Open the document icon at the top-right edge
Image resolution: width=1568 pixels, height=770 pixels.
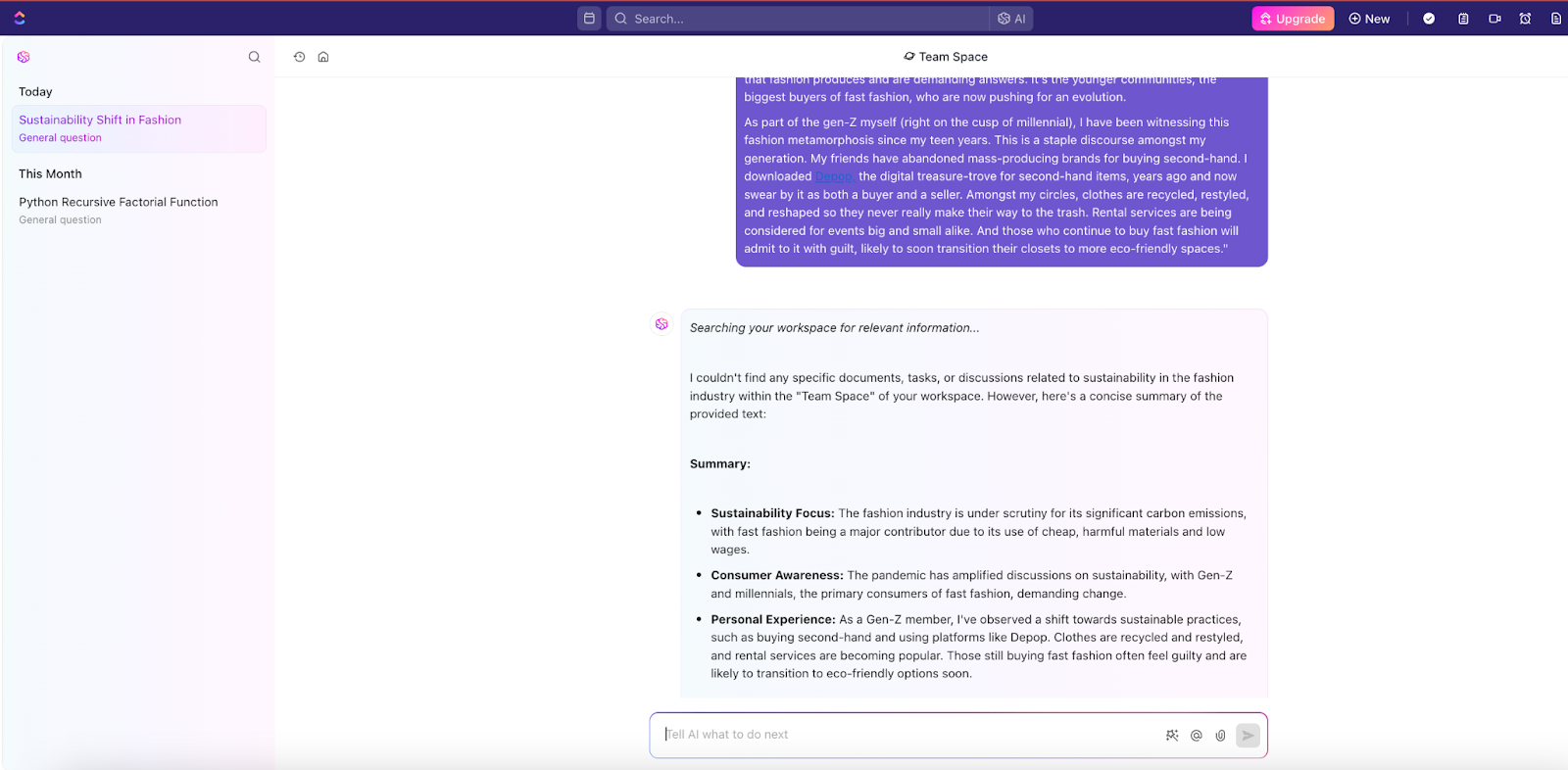point(1556,19)
